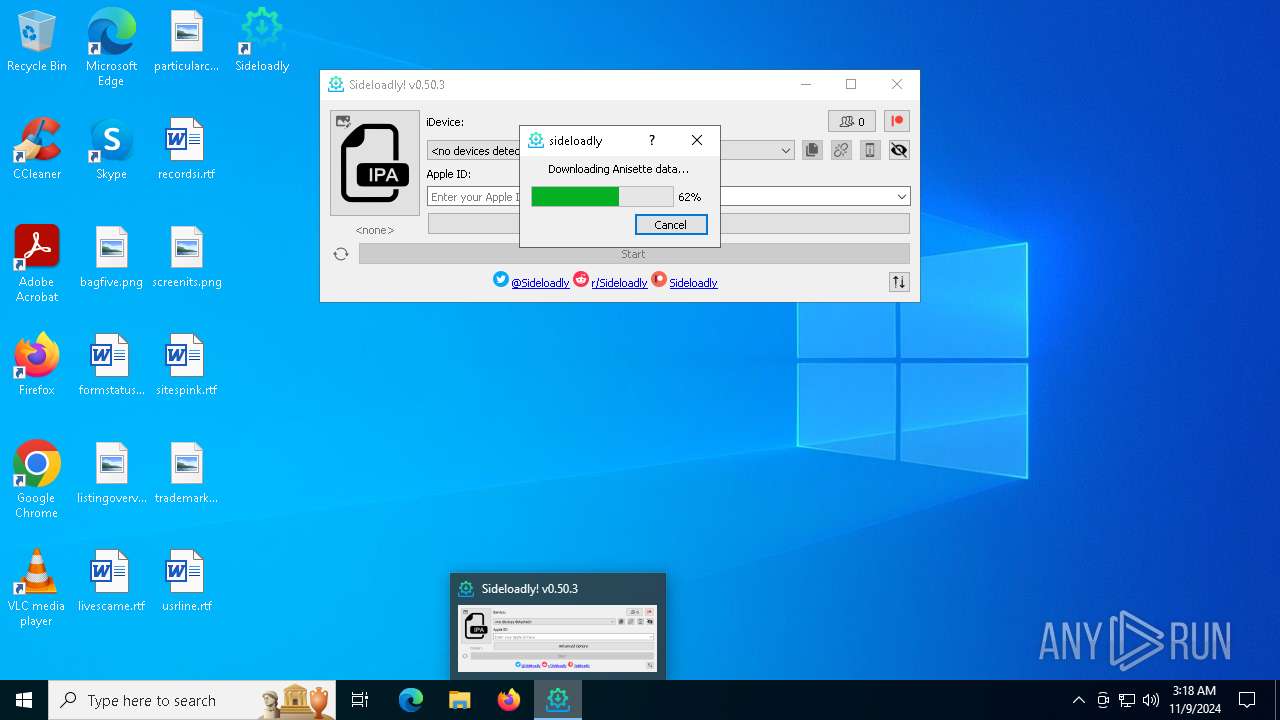1280x720 pixels.
Task: Select the sitespink.rtf desktop file
Action: click(186, 366)
